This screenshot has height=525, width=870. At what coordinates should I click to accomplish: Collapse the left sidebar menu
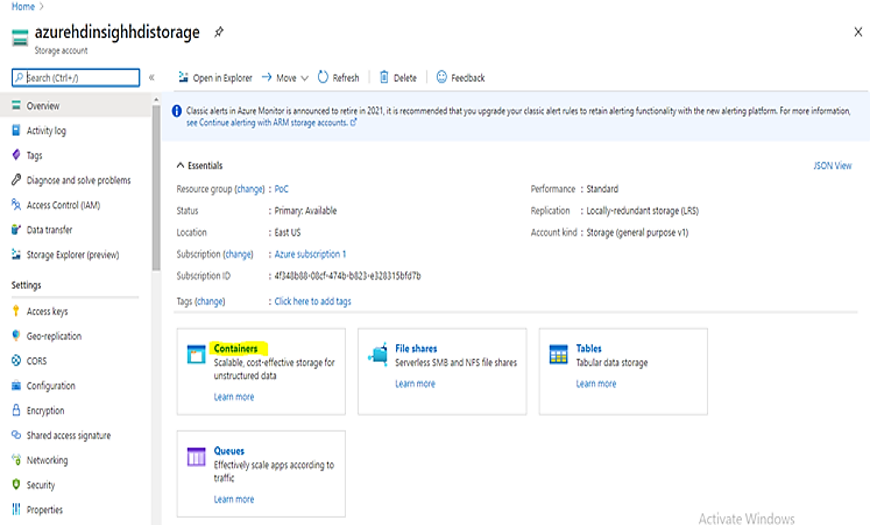151,78
